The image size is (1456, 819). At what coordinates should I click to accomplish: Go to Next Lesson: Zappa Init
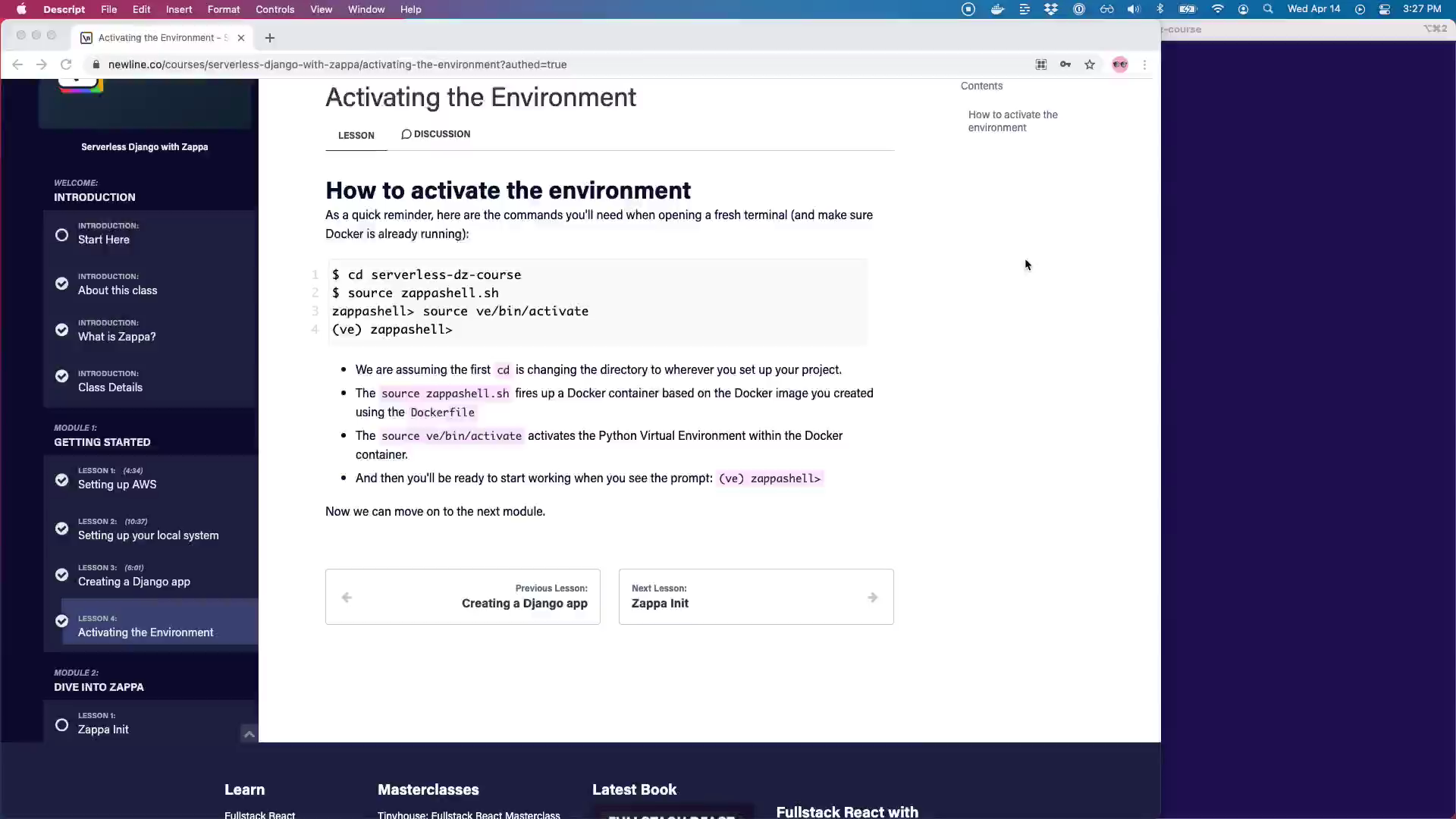pyautogui.click(x=756, y=597)
